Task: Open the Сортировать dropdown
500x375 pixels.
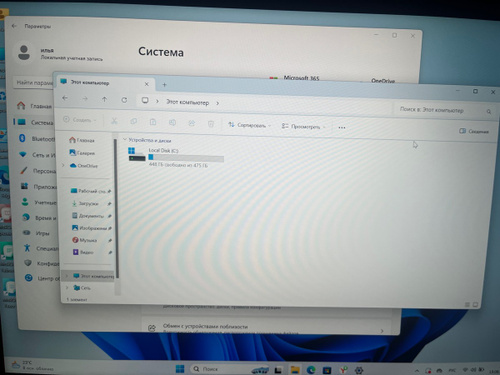Action: 250,125
